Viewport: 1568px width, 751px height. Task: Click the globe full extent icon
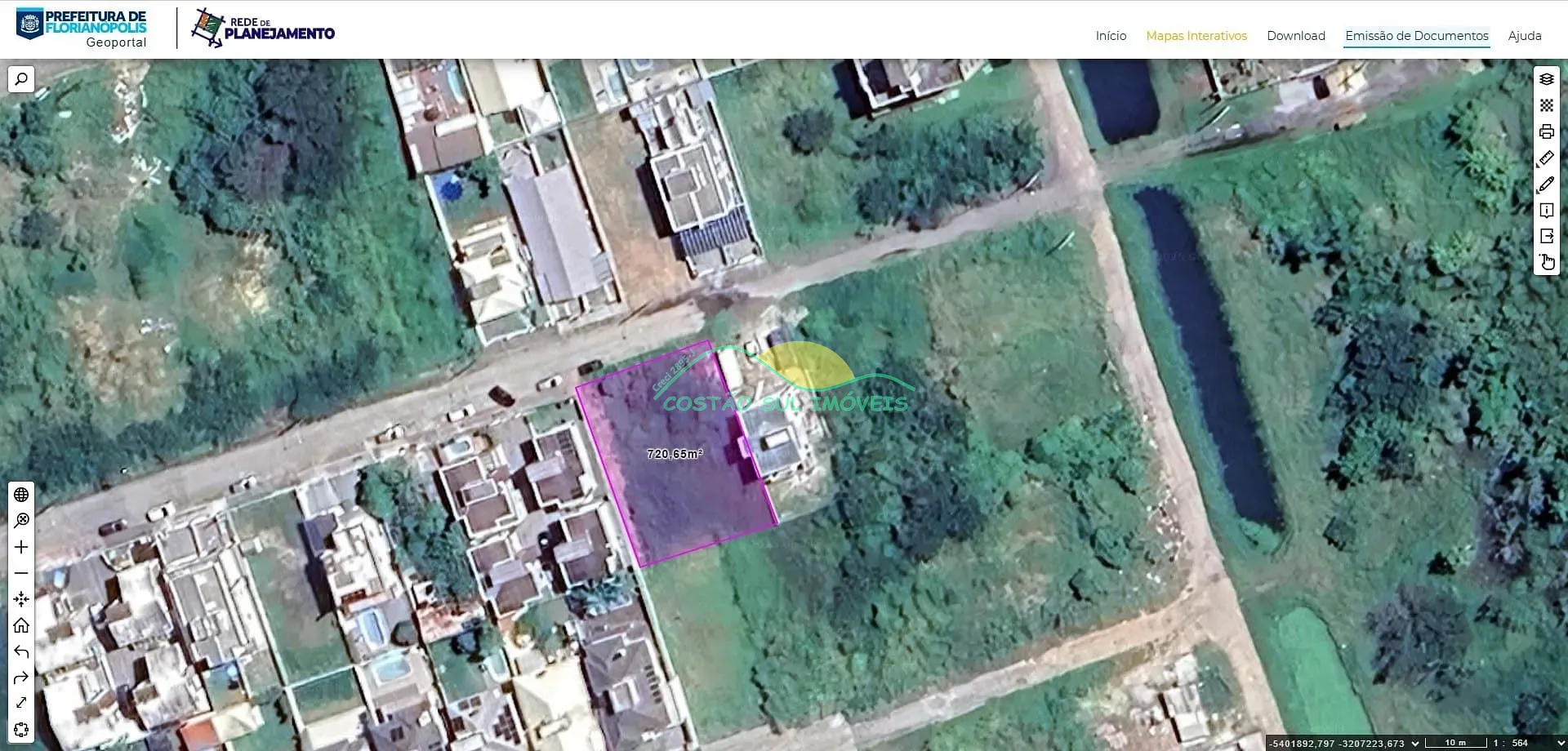click(21, 495)
